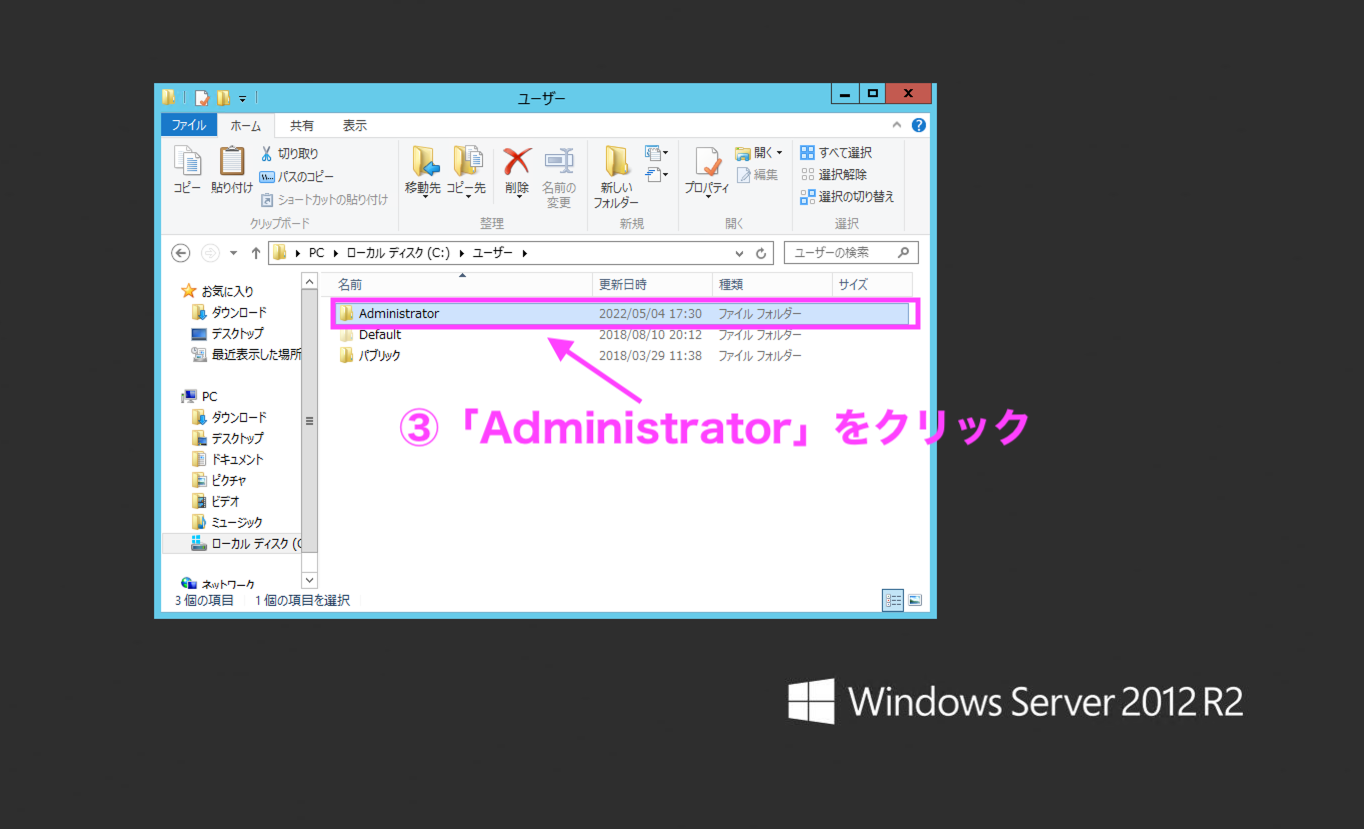Viewport: 1364px width, 829px height.
Task: Open the address bar history dropdown arrow
Action: 739,253
